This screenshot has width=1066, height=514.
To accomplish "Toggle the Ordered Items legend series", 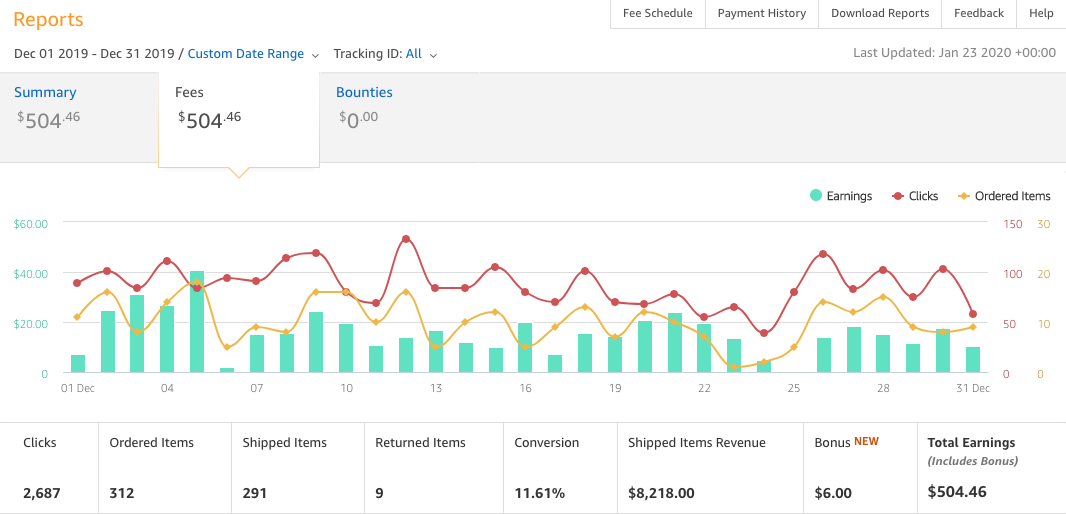I will (1004, 196).
